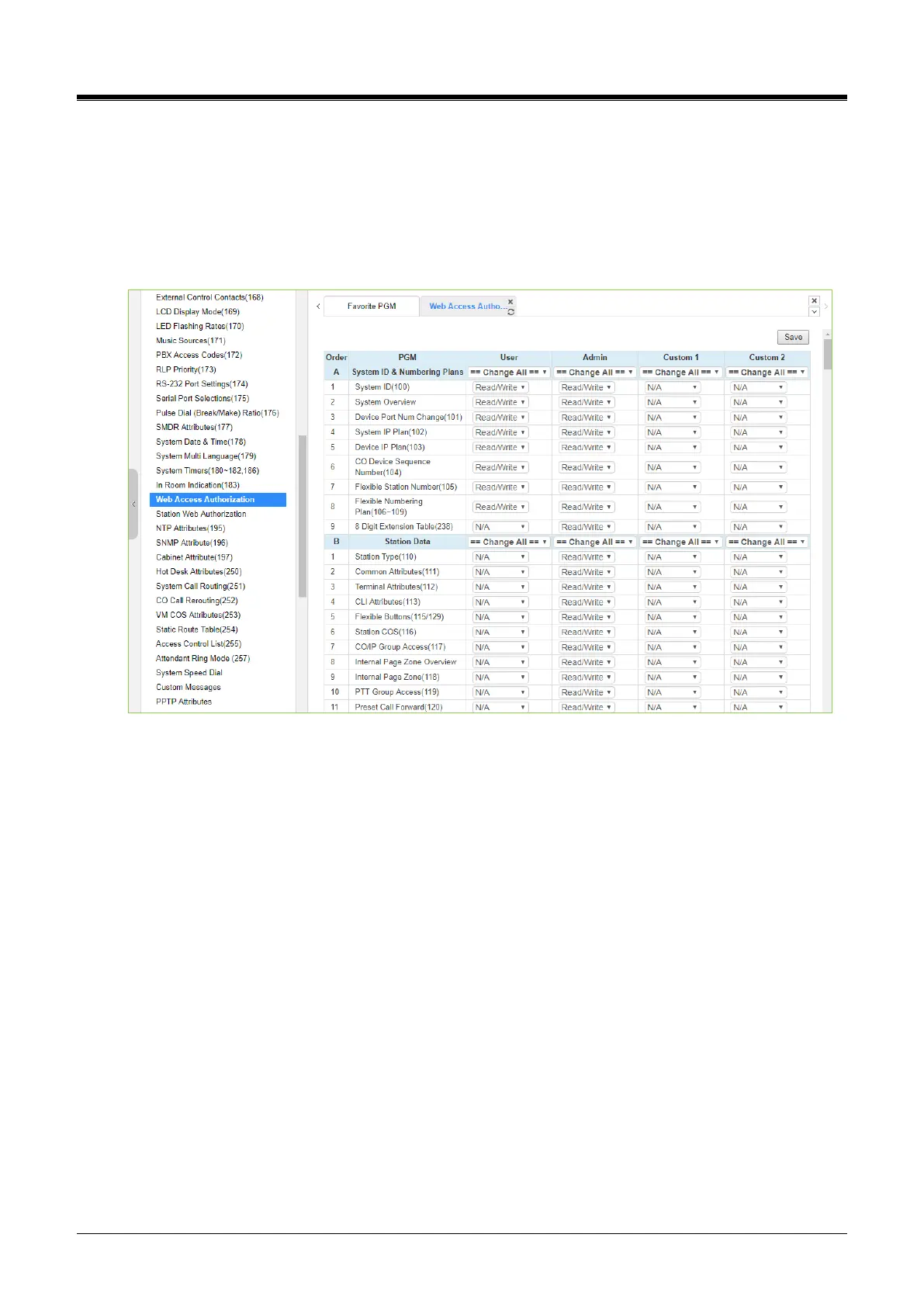This screenshot has height=1307, width=924.
Task: Open Custom 2 dropdown for System Overview row
Action: (759, 402)
